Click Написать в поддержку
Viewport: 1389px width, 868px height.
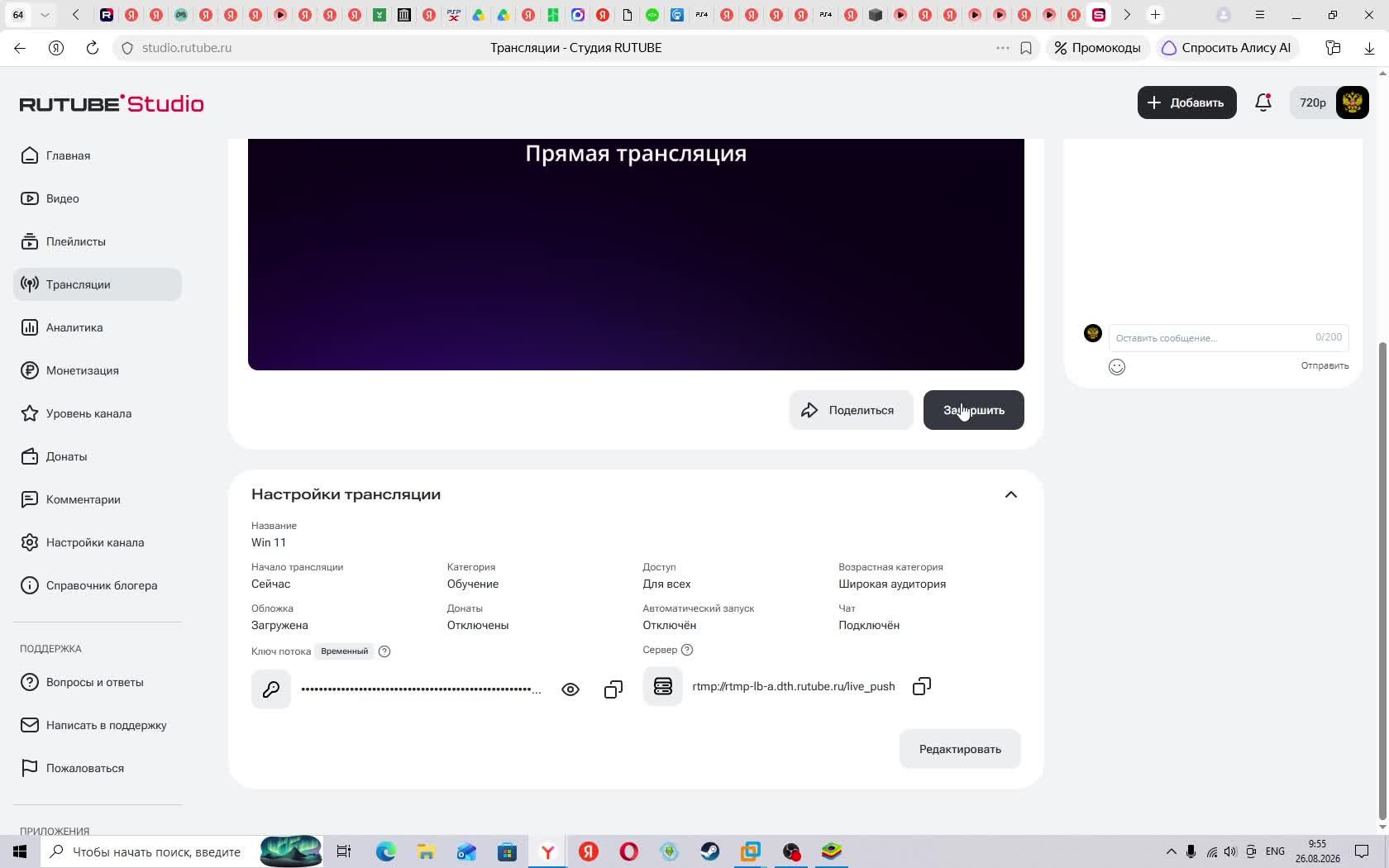pos(98,725)
